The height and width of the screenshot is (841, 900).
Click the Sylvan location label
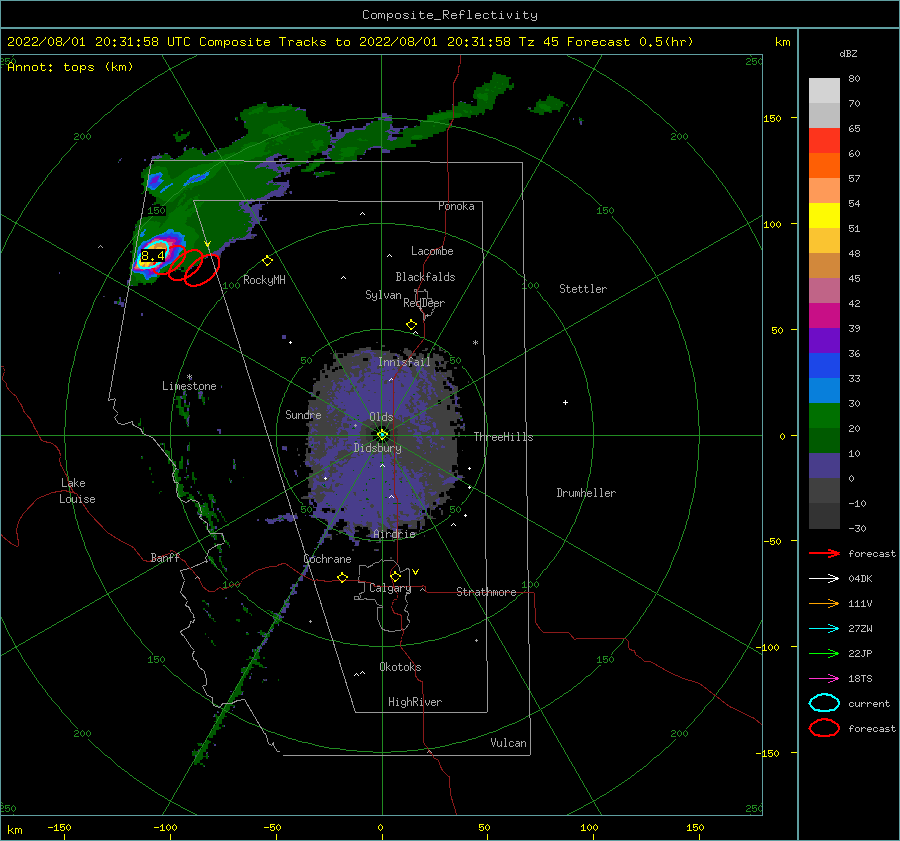pyautogui.click(x=383, y=295)
